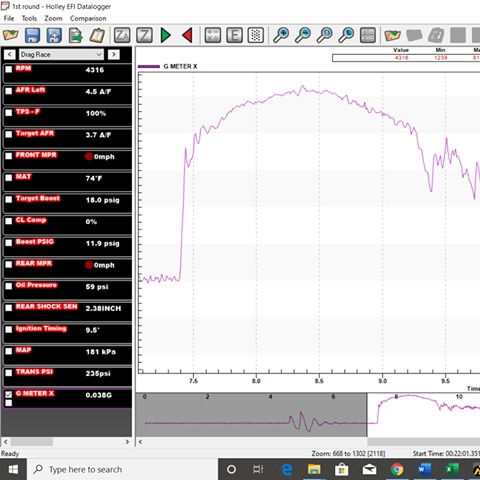Enable the REAR SHOCK SEN channel checkbox
This screenshot has width=480, height=480.
pyautogui.click(x=9, y=307)
